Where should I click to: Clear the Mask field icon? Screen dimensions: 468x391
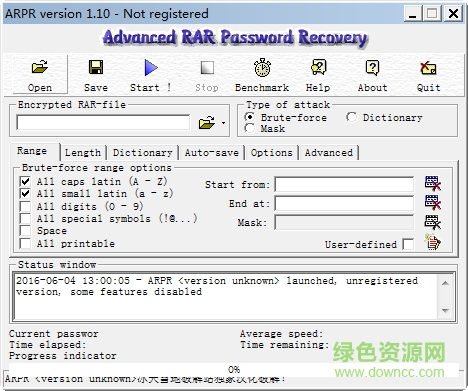pos(433,222)
